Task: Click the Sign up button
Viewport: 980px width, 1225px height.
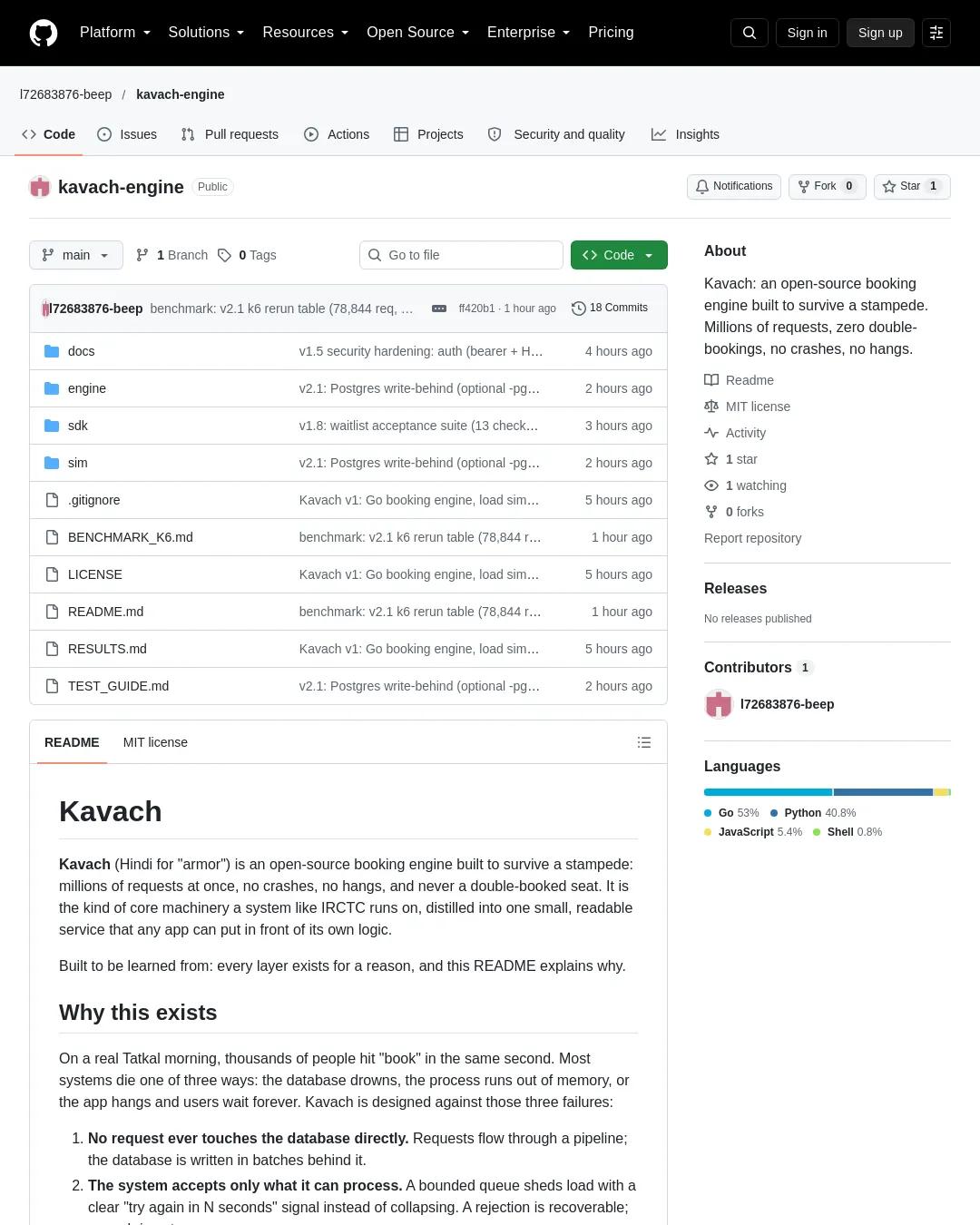Action: pyautogui.click(x=880, y=33)
